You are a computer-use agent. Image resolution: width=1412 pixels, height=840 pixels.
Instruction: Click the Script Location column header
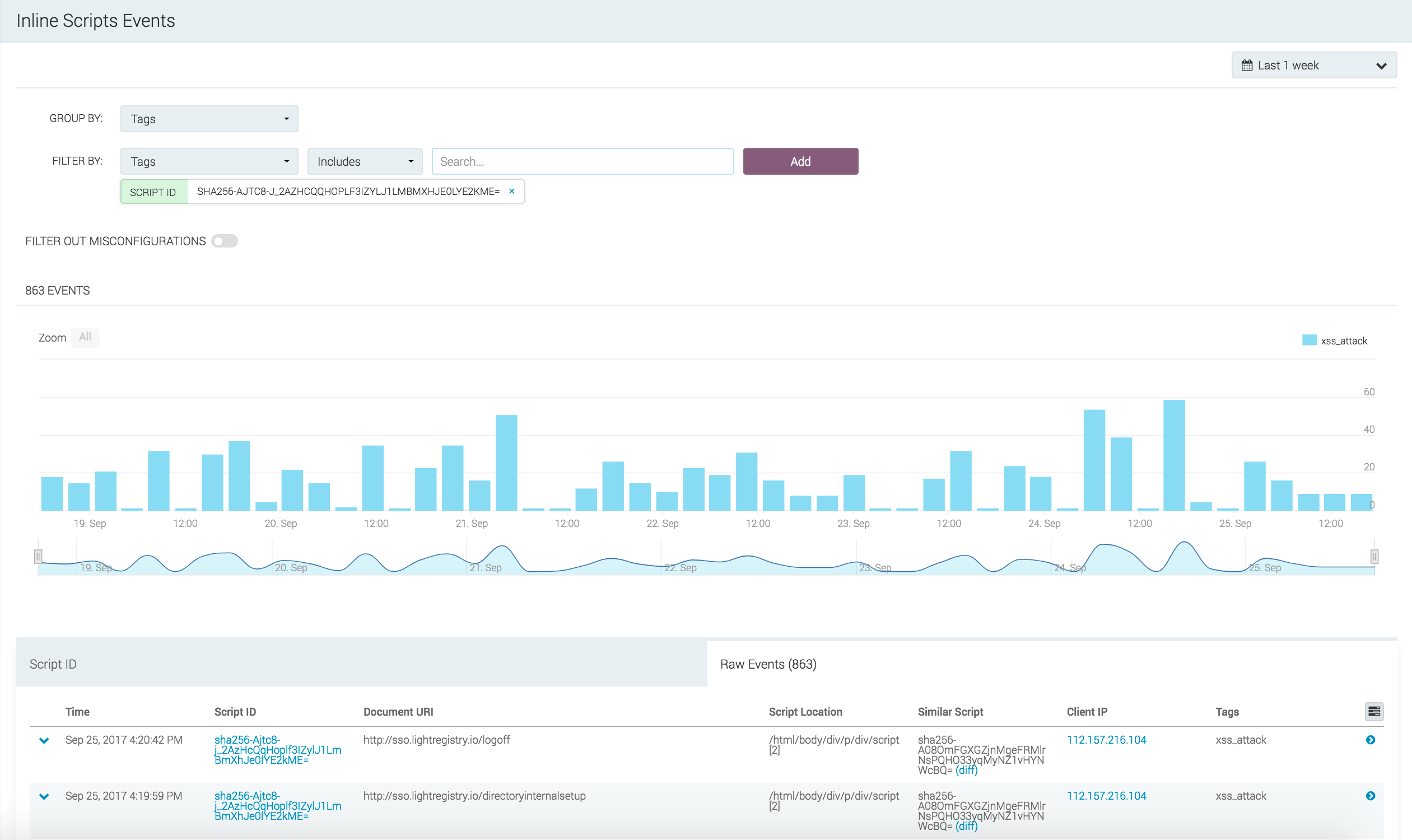[x=805, y=712]
